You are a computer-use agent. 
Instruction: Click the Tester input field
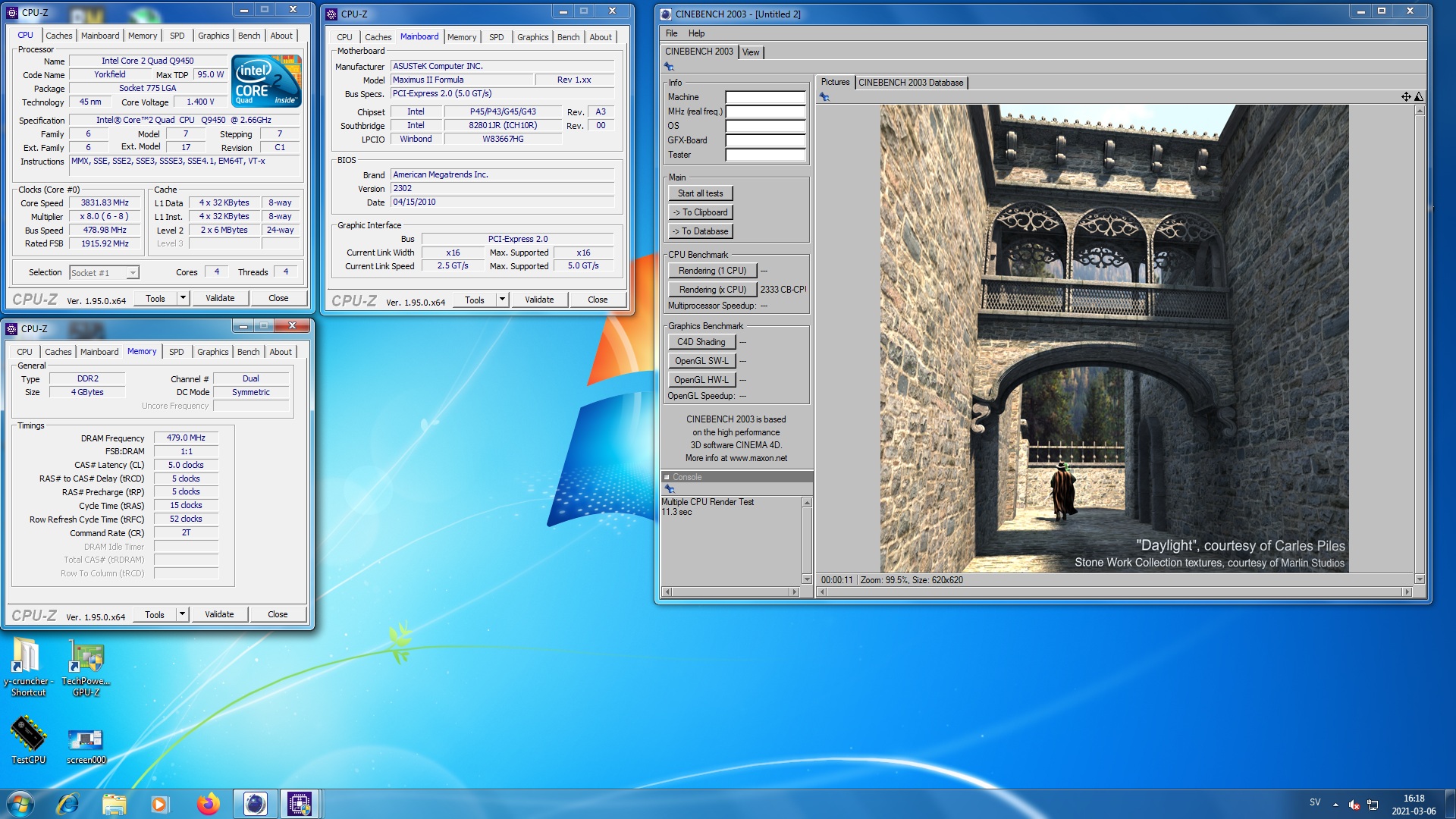pos(765,155)
